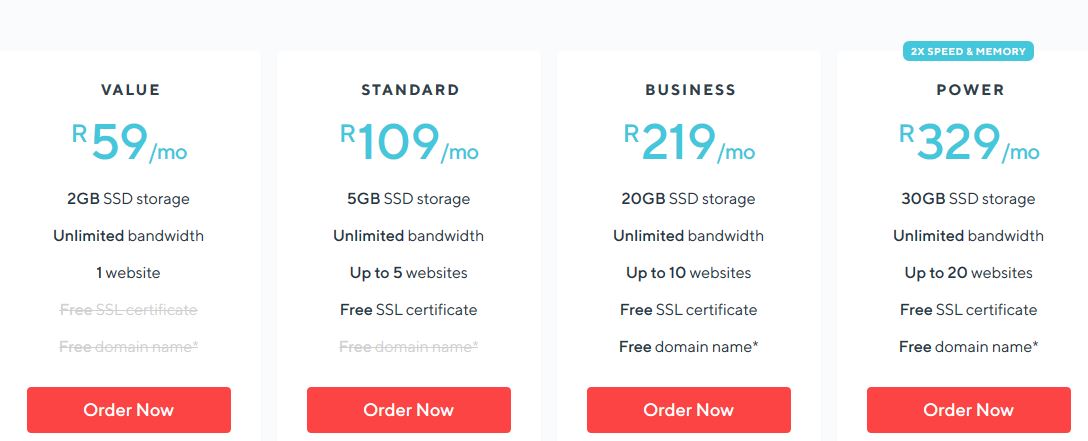Select the STANDARD plan heading

[x=410, y=89]
